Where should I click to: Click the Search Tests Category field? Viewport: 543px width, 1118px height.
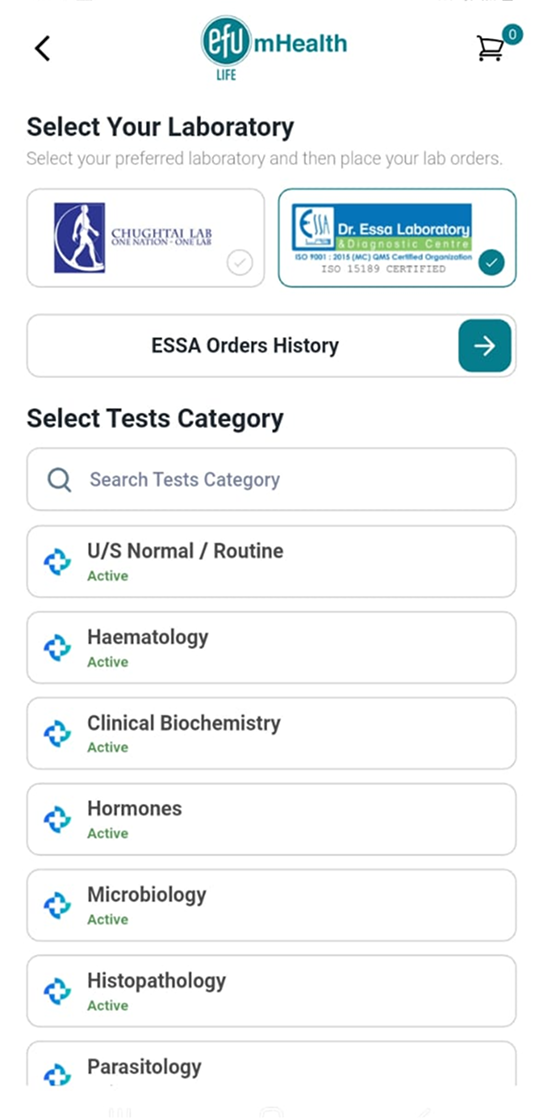coord(272,480)
